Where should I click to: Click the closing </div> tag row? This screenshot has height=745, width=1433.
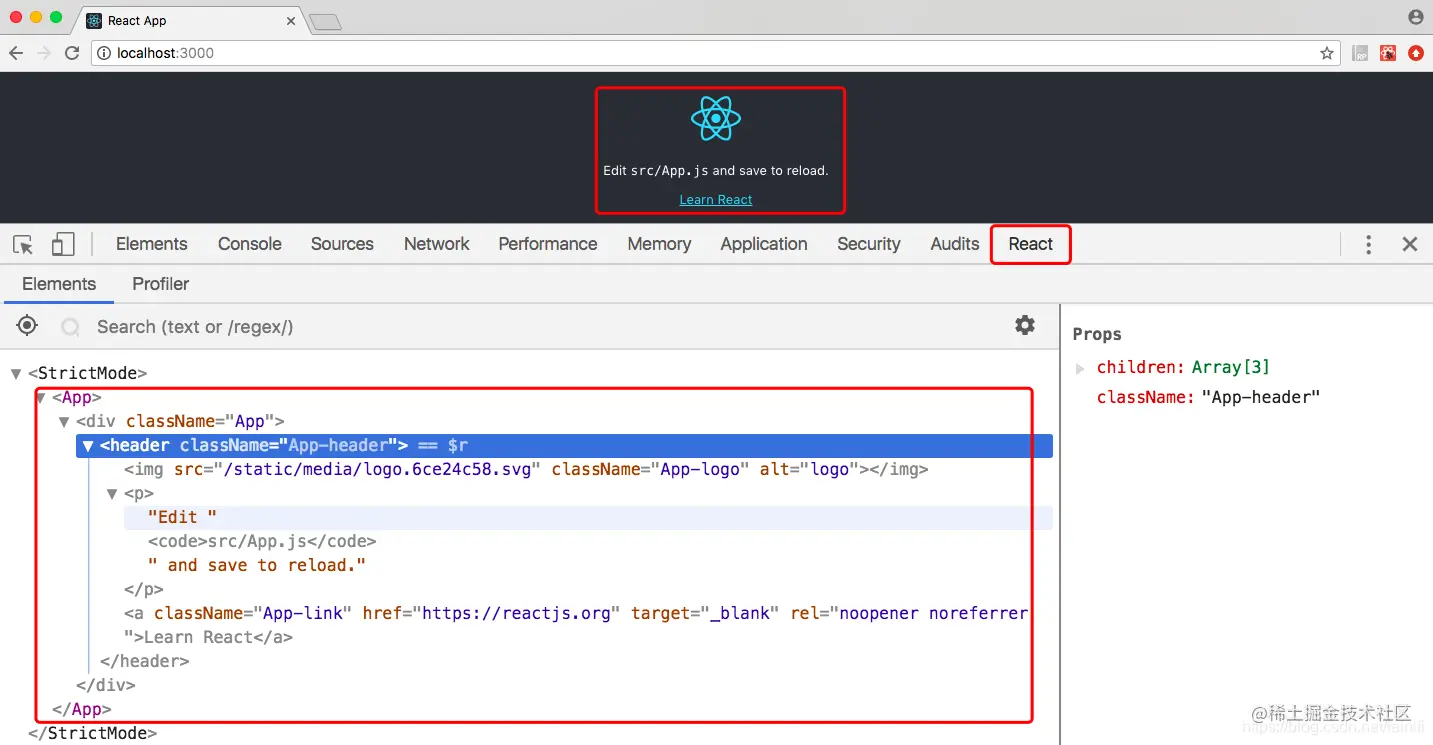coord(106,685)
